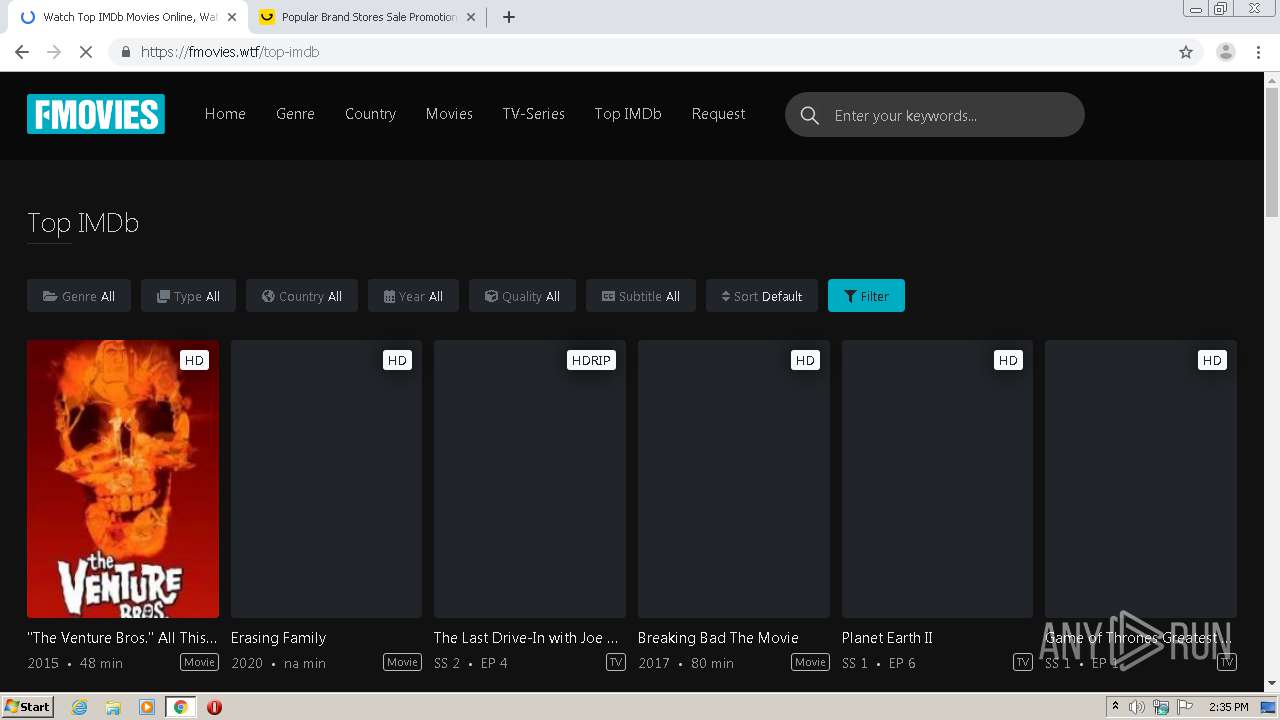The height and width of the screenshot is (720, 1280).
Task: Open Breaking Bad The Movie link
Action: (x=718, y=637)
